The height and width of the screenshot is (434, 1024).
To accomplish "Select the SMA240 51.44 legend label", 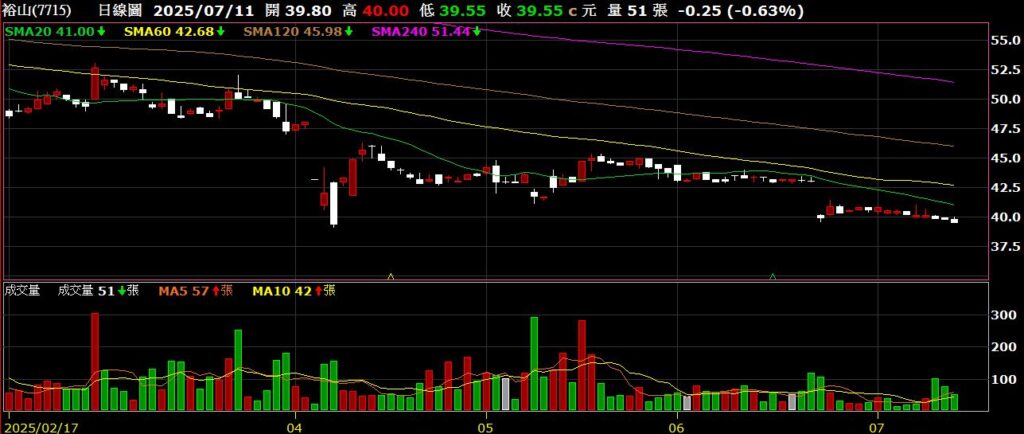I will tap(420, 32).
